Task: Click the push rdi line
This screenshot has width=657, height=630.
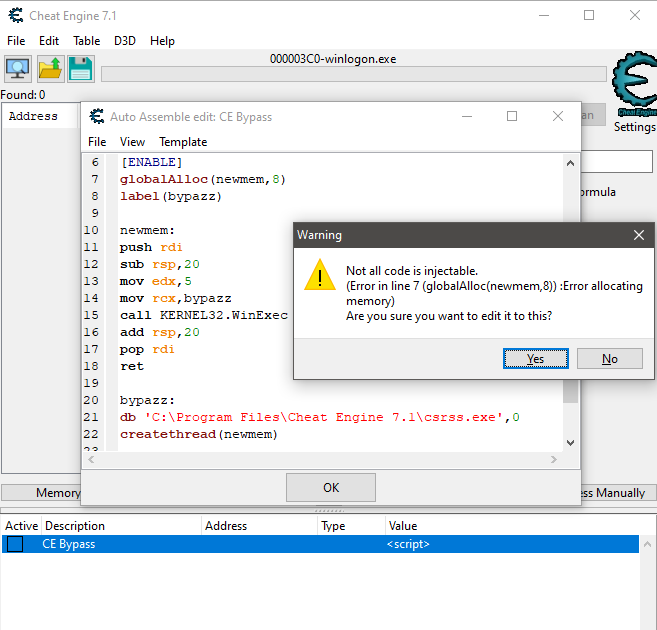Action: pyautogui.click(x=151, y=247)
